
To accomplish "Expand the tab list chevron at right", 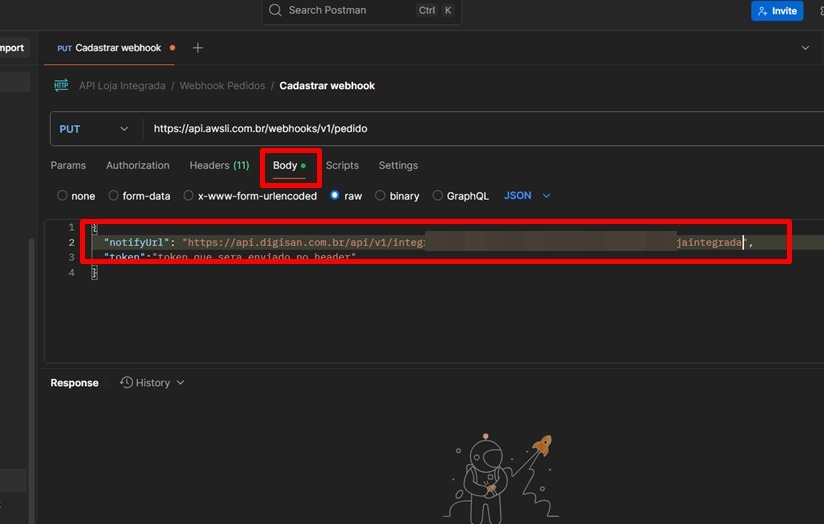I will click(805, 48).
